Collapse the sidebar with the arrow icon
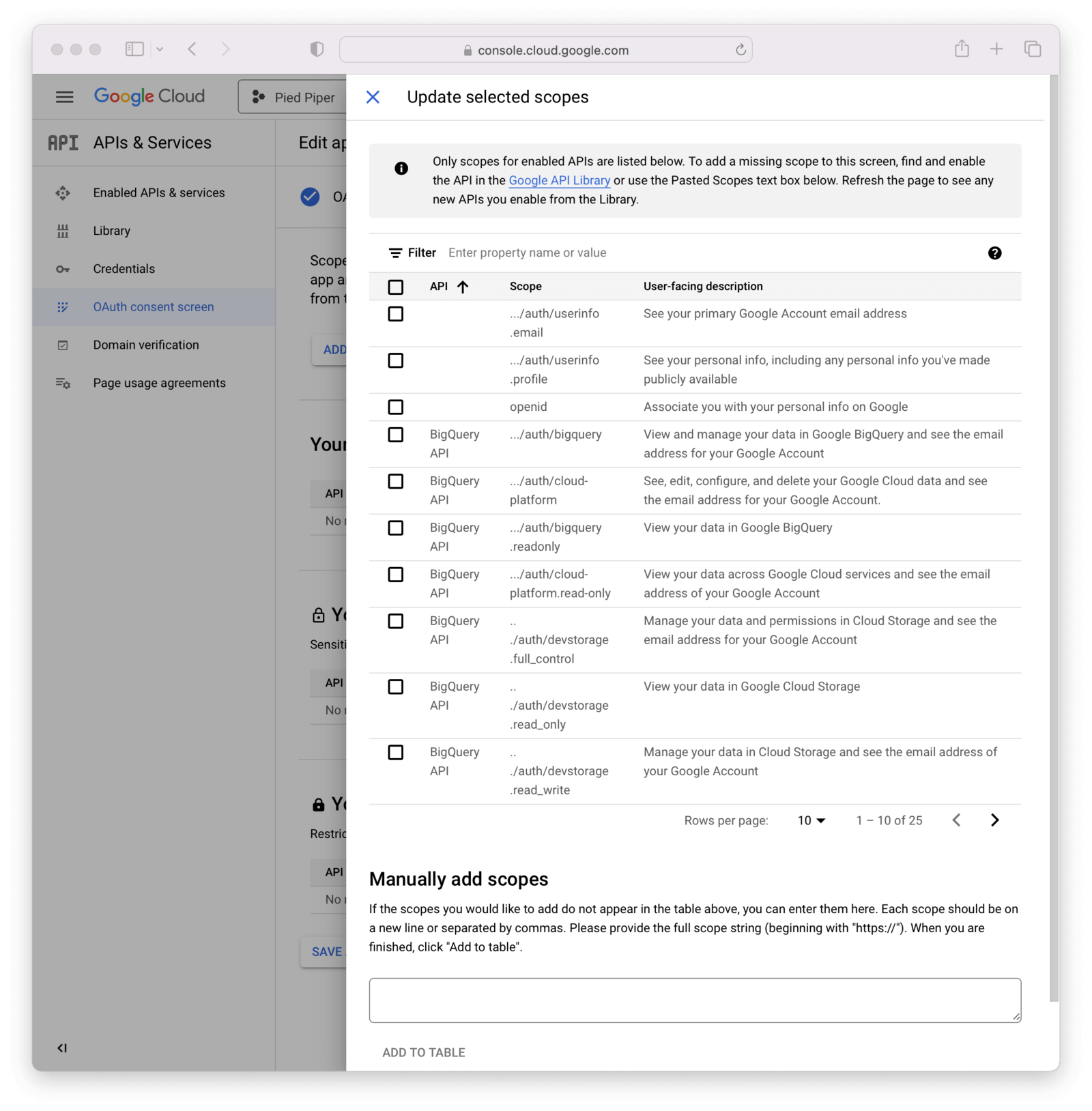 [x=63, y=1048]
